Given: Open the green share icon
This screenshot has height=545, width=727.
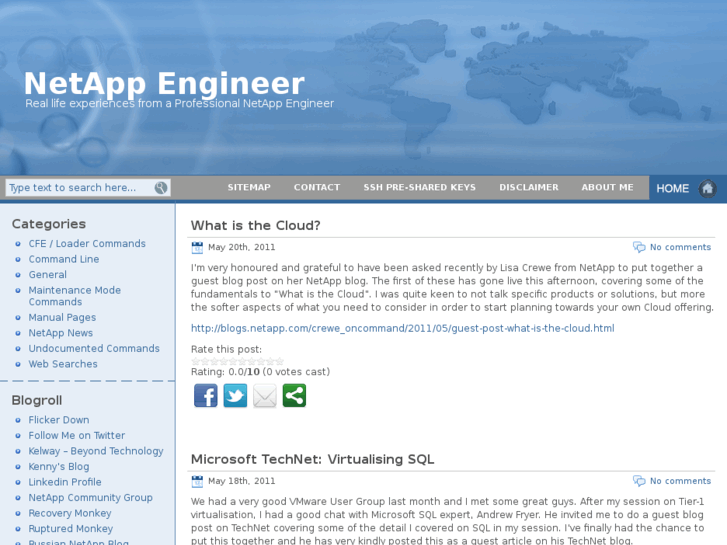Looking at the screenshot, I should (294, 396).
